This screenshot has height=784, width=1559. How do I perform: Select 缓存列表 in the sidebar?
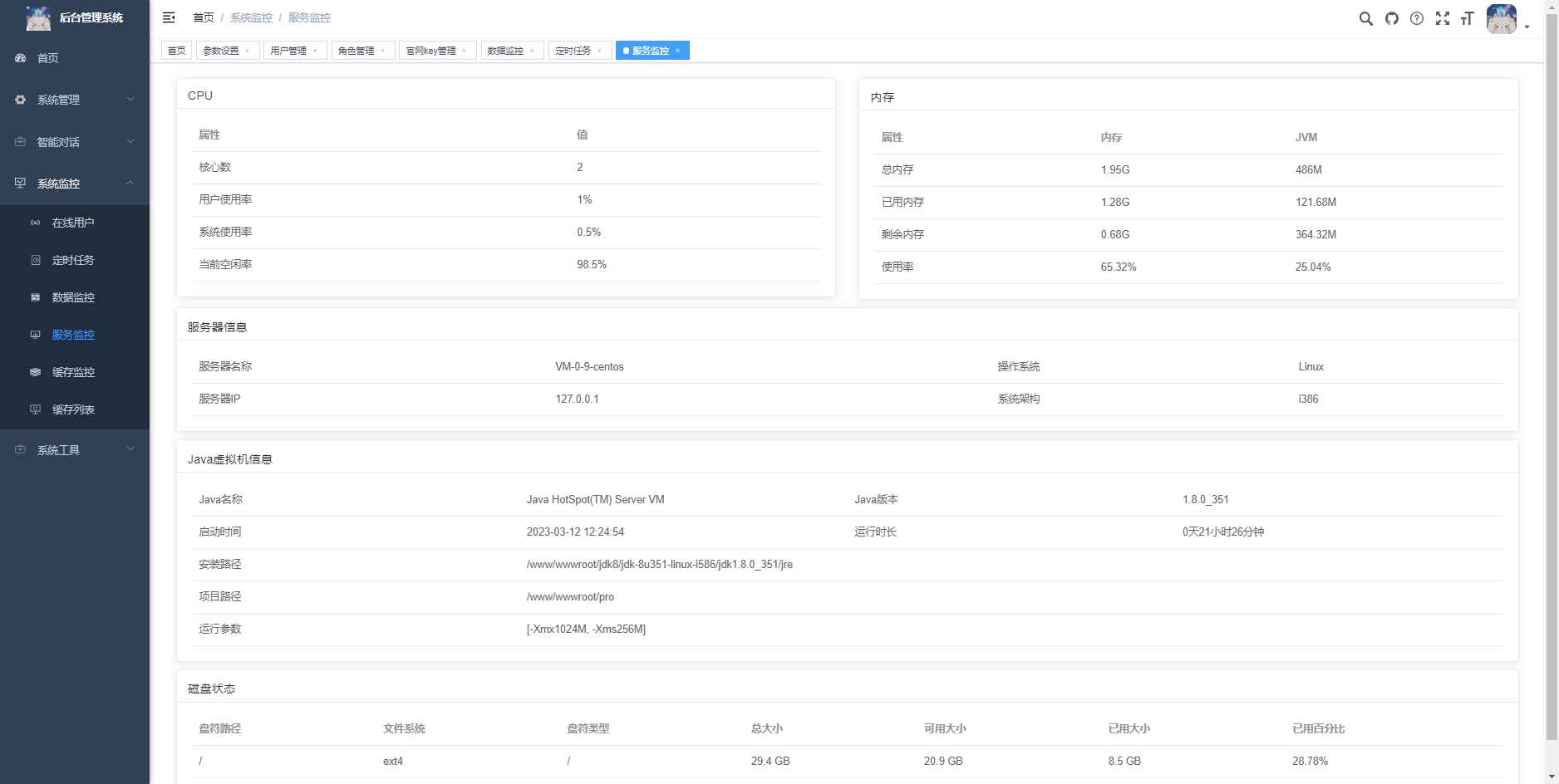(x=72, y=409)
